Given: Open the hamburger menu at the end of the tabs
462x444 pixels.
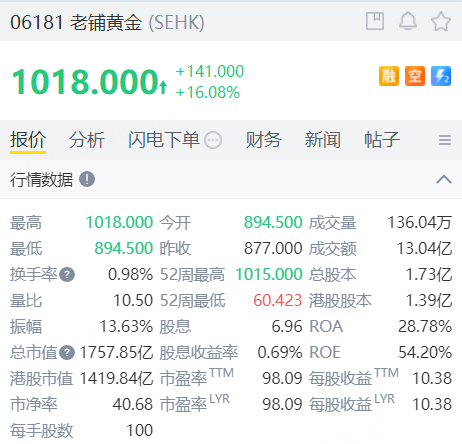Looking at the screenshot, I should click(445, 140).
